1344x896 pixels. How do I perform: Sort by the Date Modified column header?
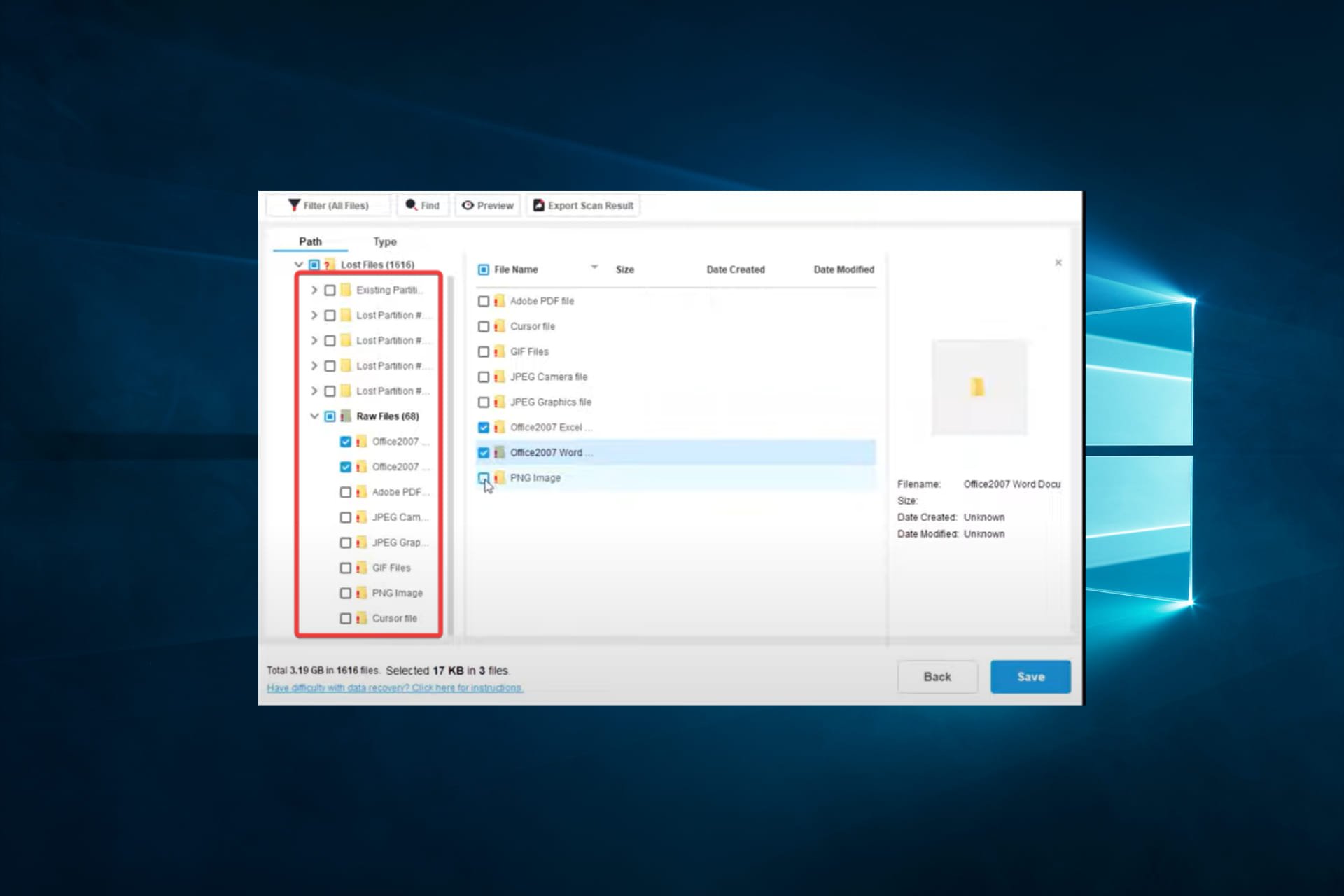point(844,269)
